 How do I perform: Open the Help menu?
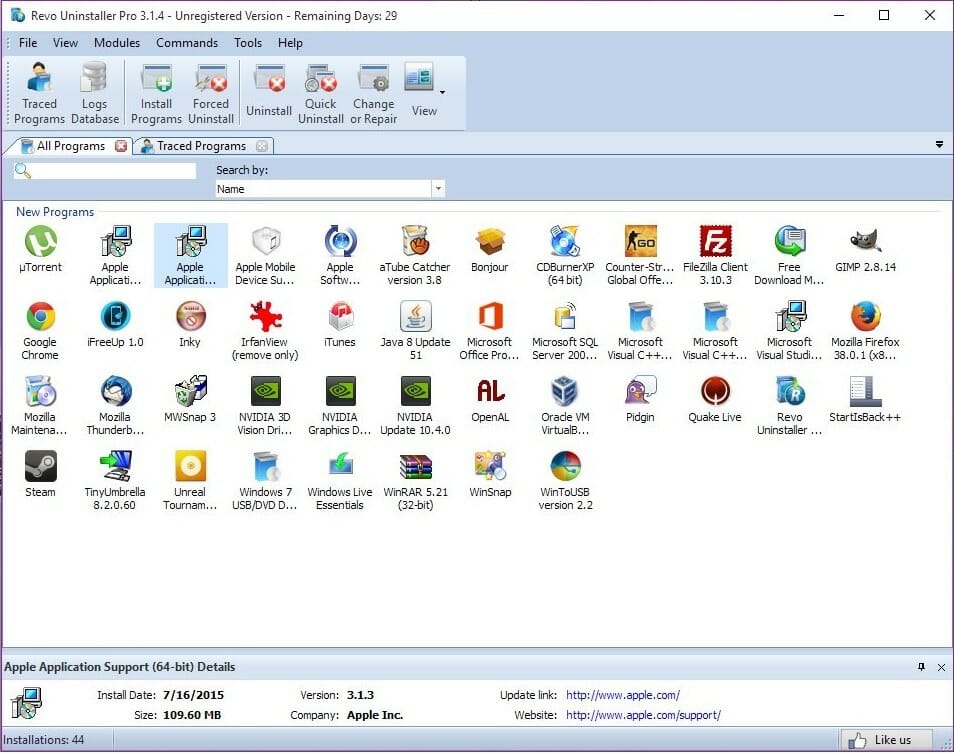click(x=290, y=43)
